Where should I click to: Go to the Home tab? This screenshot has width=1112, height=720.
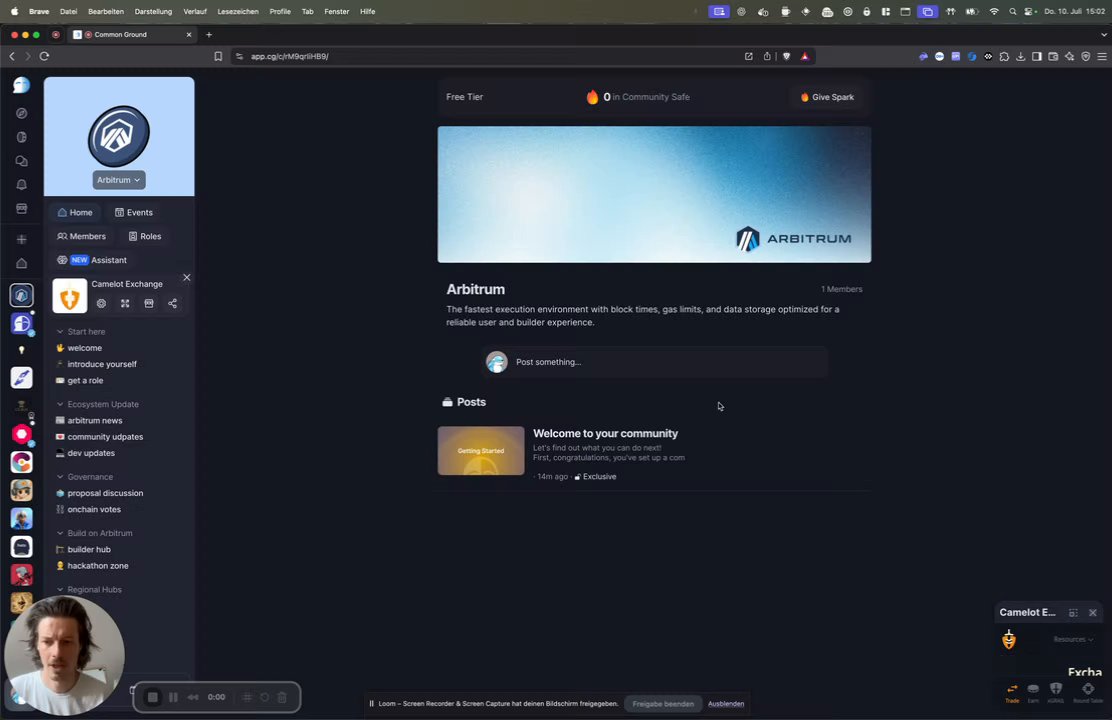[x=75, y=213]
